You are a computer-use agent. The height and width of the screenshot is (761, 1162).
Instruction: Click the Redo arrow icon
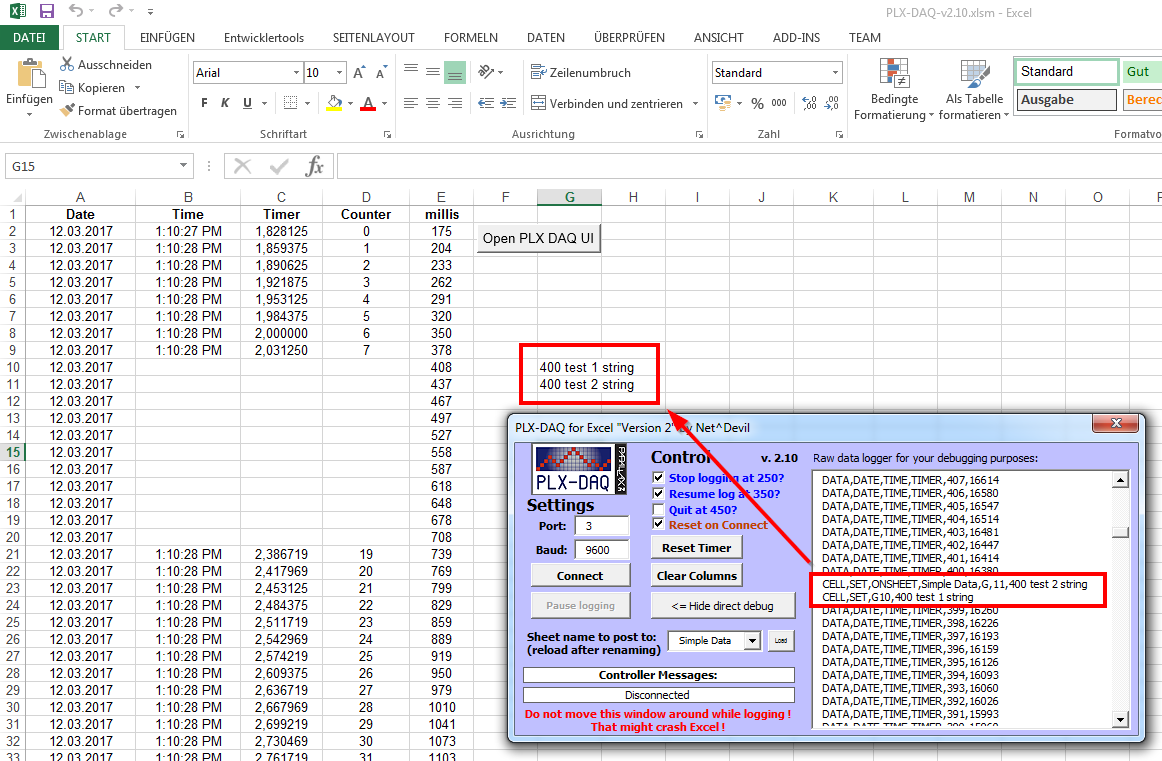tap(115, 10)
